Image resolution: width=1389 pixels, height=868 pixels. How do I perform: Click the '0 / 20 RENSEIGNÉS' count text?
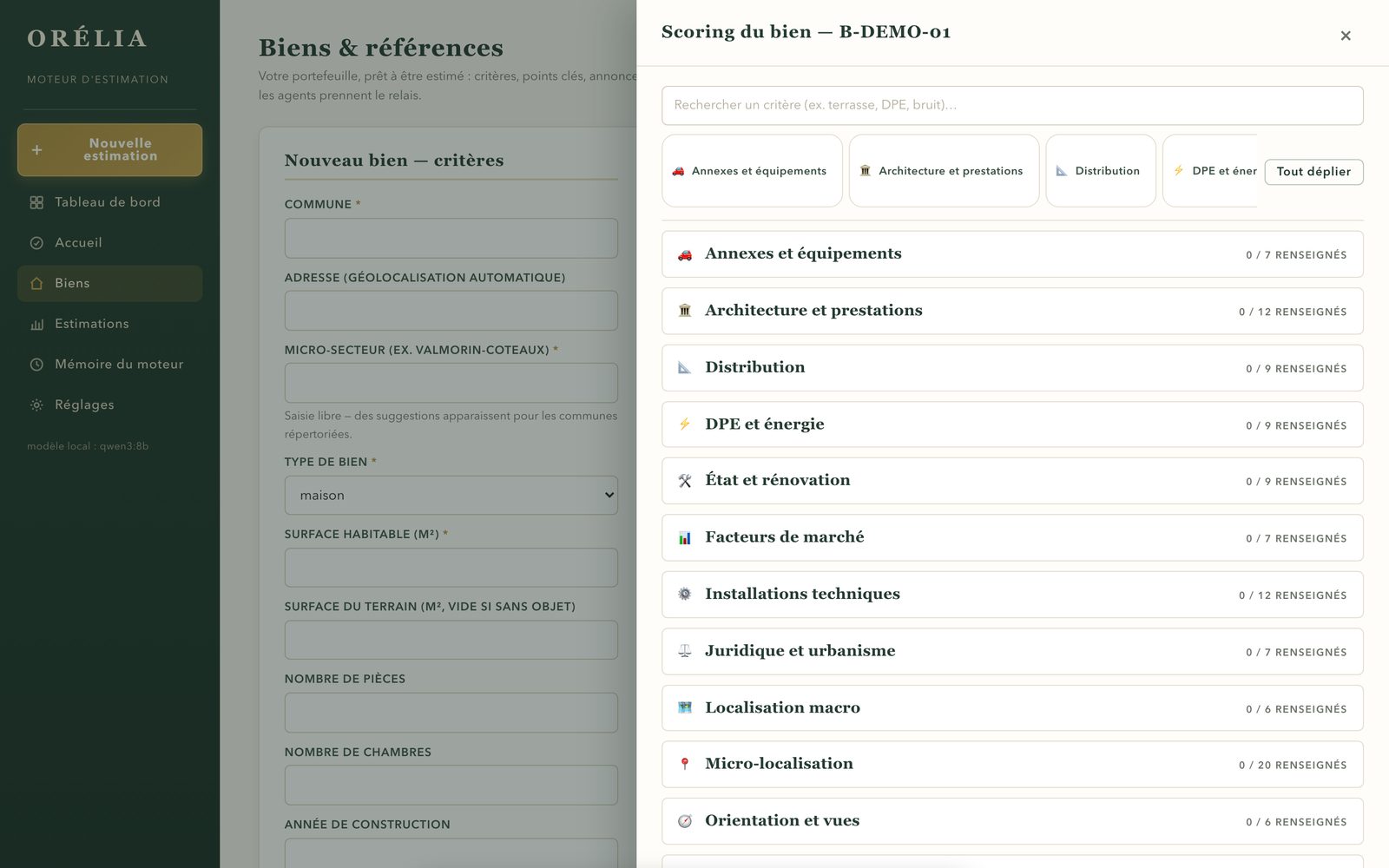click(x=1293, y=766)
